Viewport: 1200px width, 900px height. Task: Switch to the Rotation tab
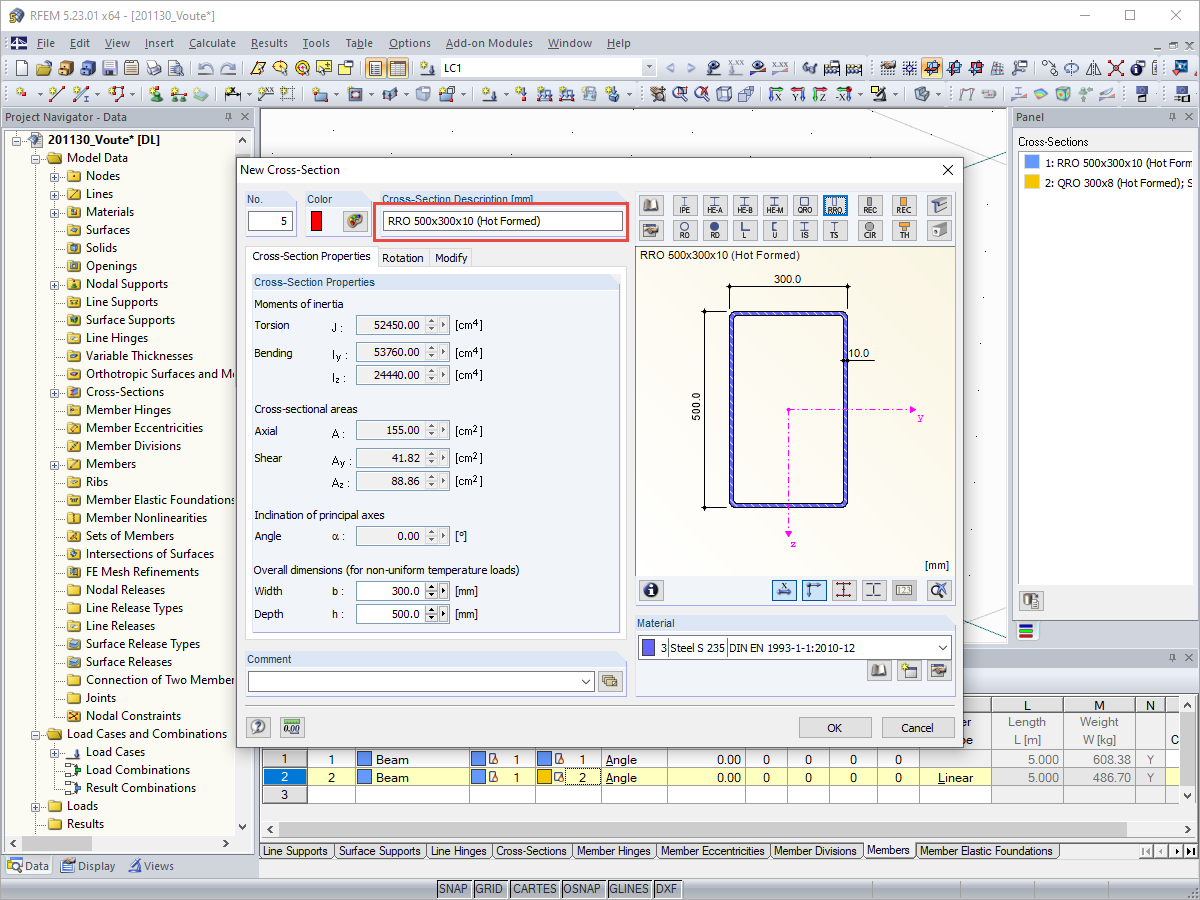pyautogui.click(x=403, y=258)
